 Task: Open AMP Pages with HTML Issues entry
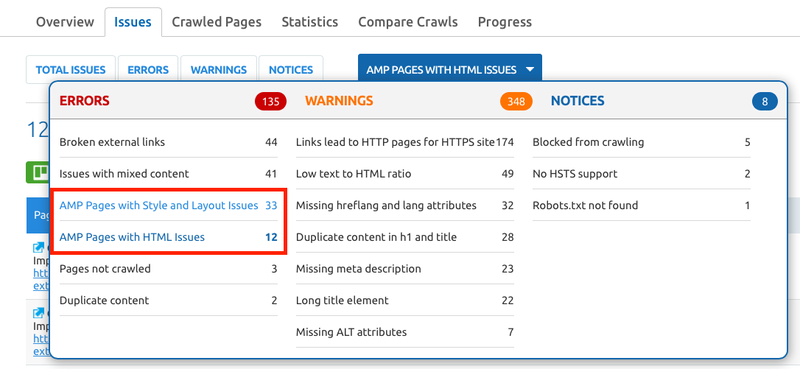[168, 237]
